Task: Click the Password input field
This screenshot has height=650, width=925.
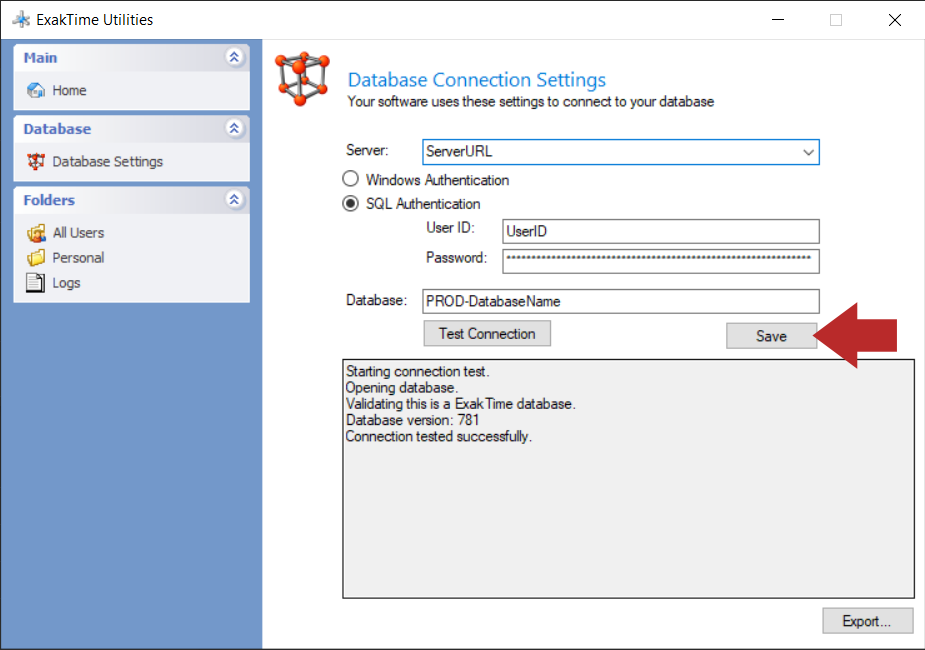Action: pyautogui.click(x=661, y=261)
